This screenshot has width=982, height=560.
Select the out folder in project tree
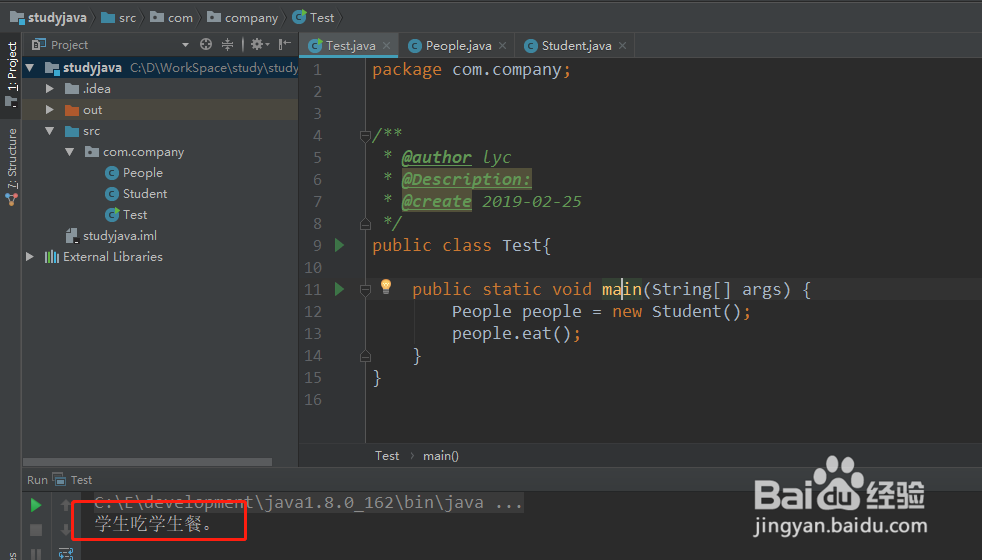tap(83, 110)
